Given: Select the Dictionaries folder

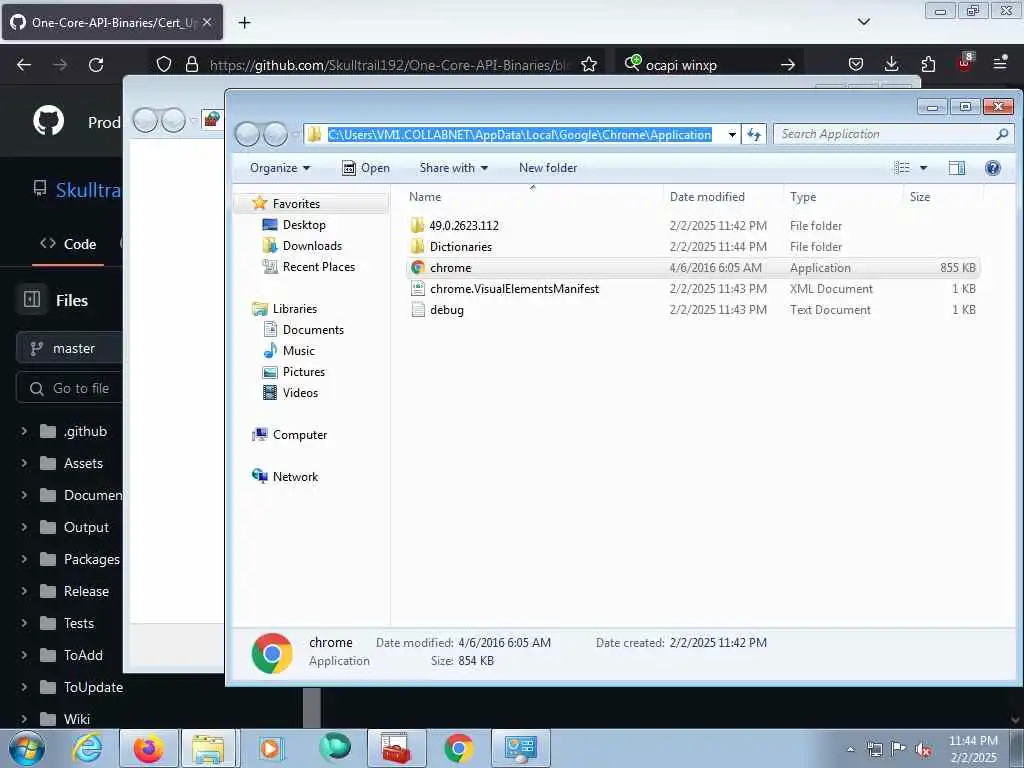Looking at the screenshot, I should [693, 246].
